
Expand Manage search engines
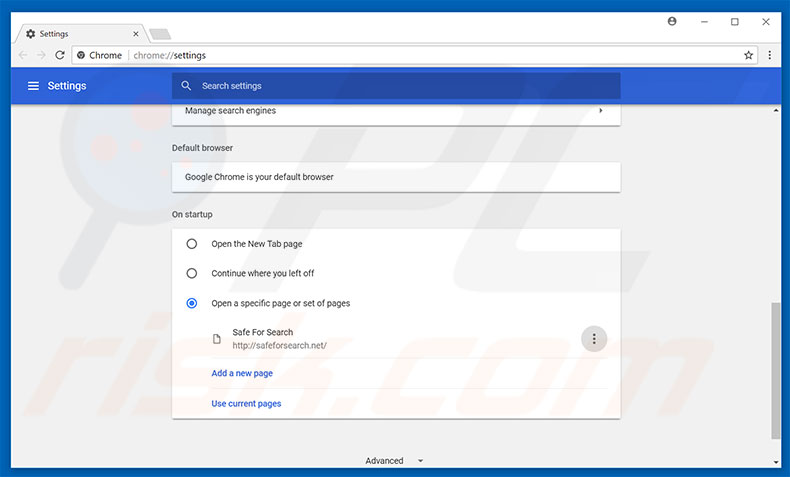(396, 111)
